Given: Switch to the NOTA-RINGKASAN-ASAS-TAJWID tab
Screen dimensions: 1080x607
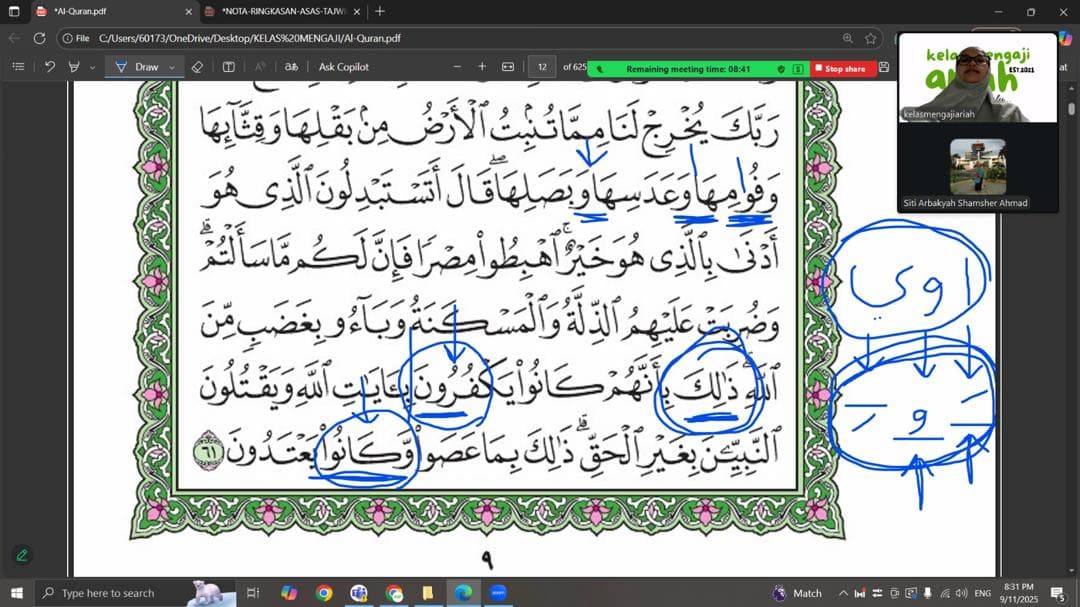Looking at the screenshot, I should click(x=282, y=12).
